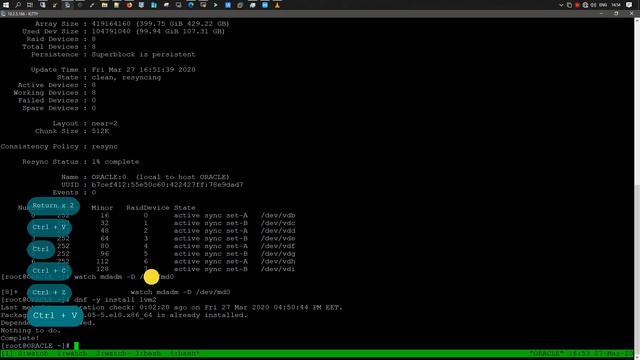
Task: Click the /dev/vde device entry
Action: [x=278, y=238]
